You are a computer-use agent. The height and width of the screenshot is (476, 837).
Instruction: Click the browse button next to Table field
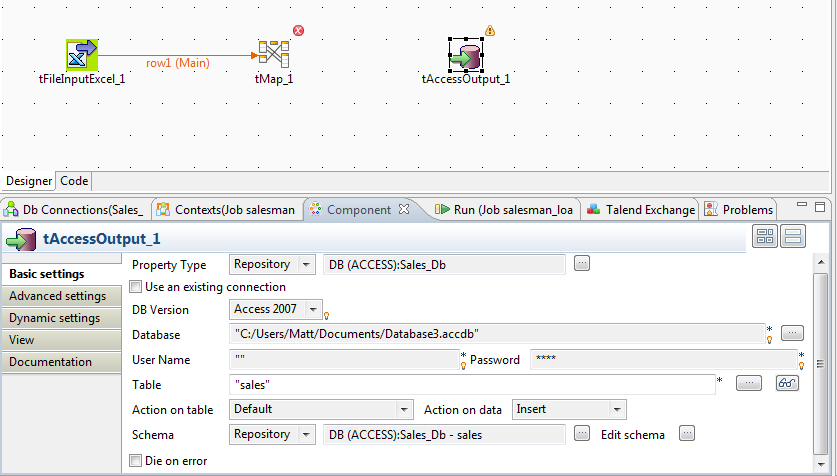point(749,383)
